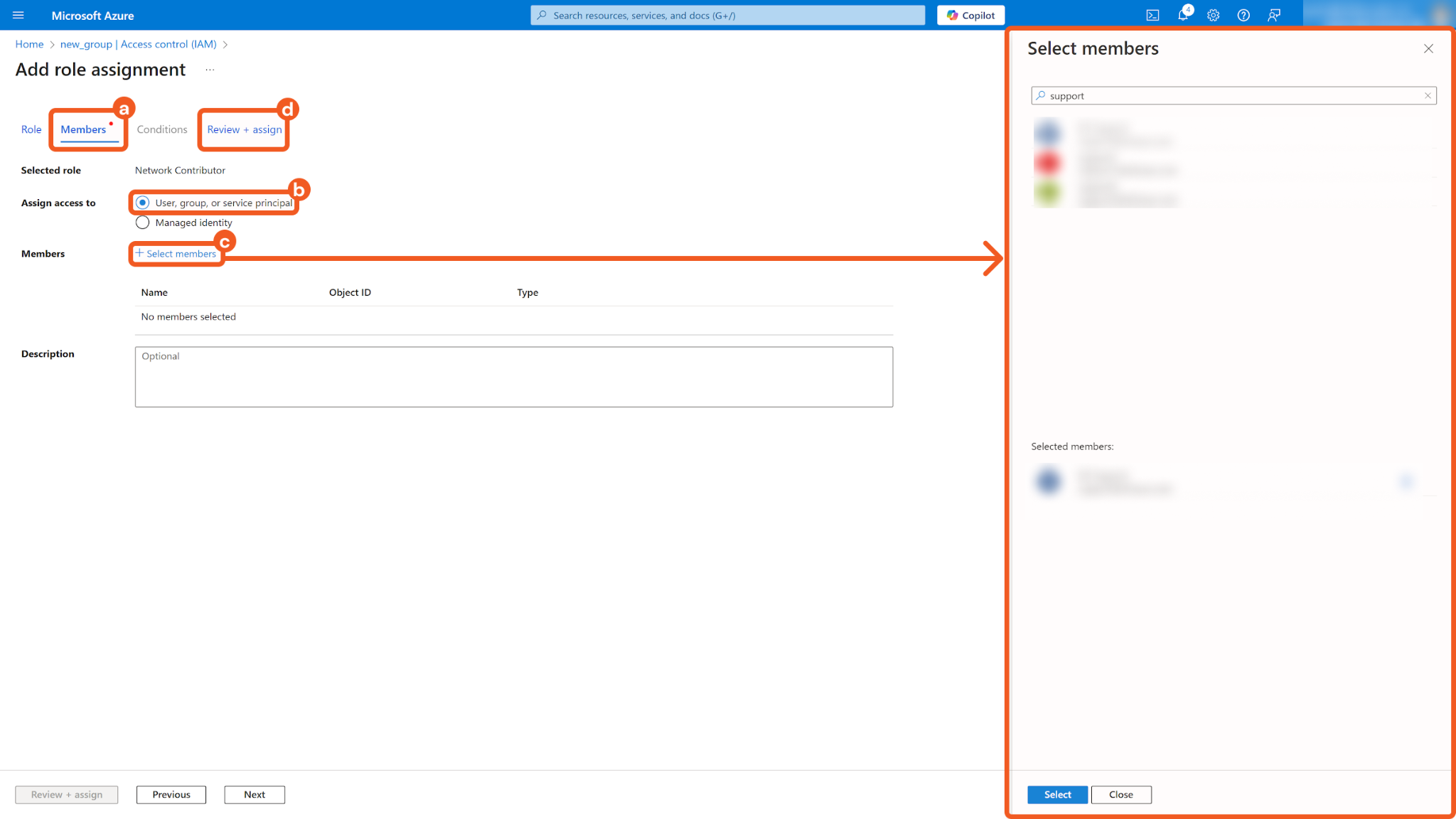Viewport: 1456px width, 819px height.
Task: Click in the Description optional text box
Action: point(513,377)
